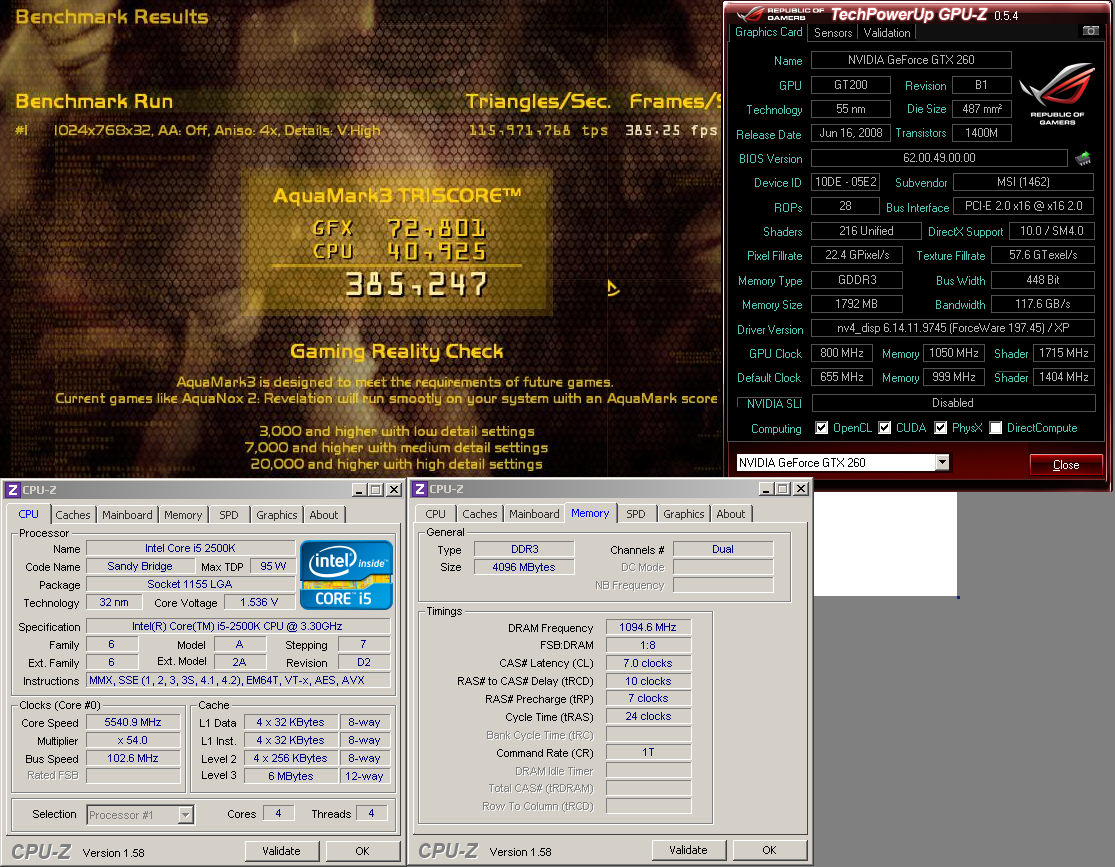The image size is (1115, 867).
Task: Click Validate in the left CPU-Z window
Action: (x=282, y=851)
